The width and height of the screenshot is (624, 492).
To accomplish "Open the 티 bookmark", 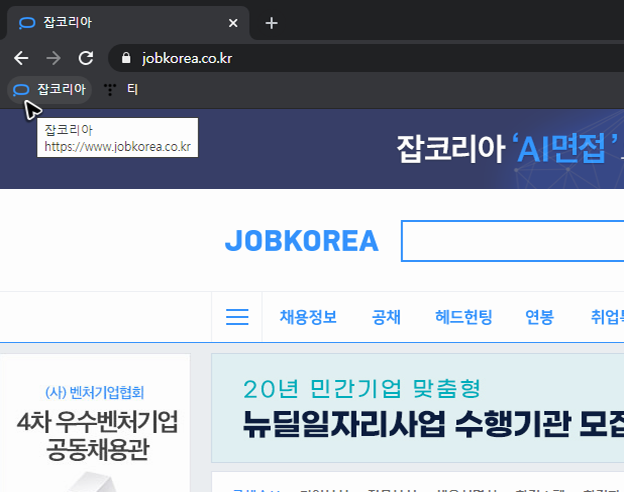I will pos(121,90).
